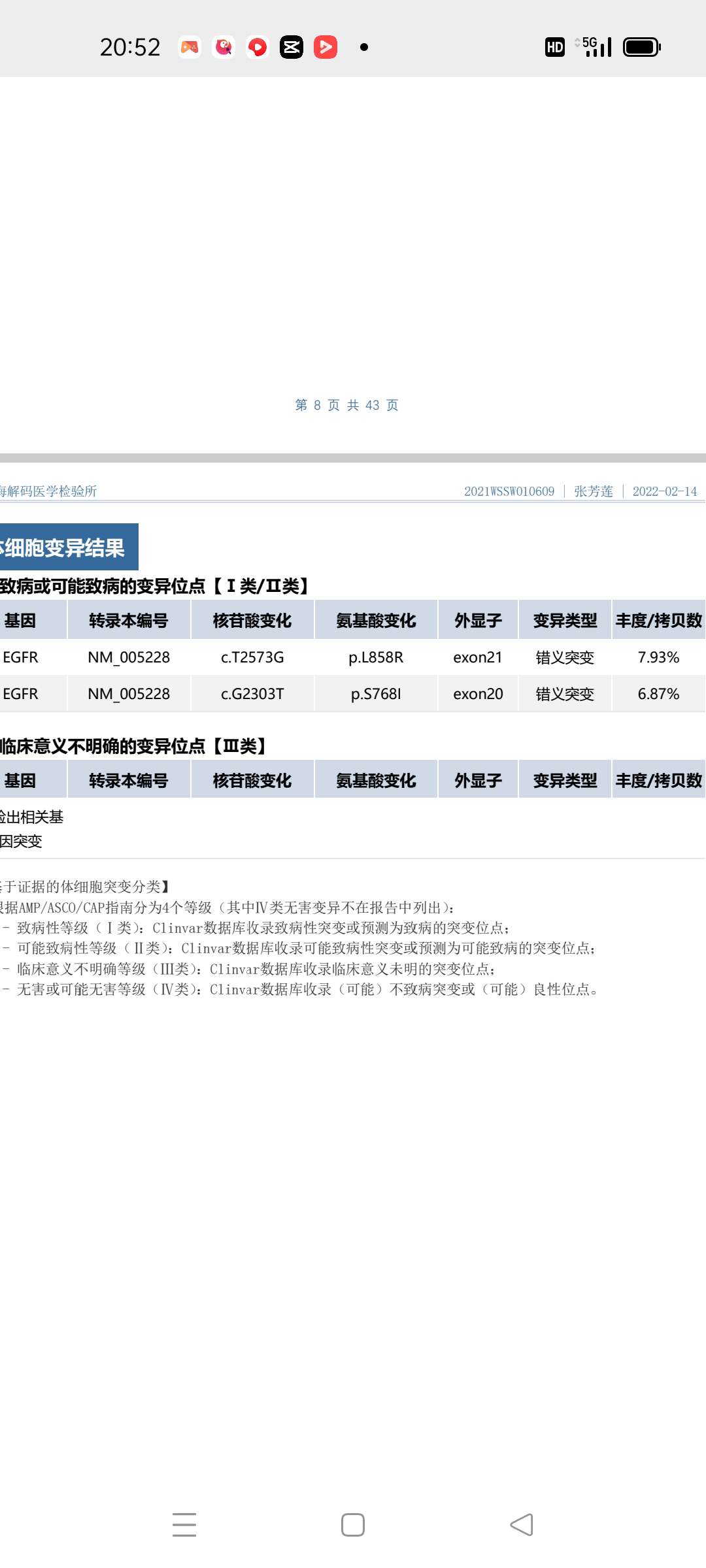Tap the battery icon in status bar
Viewport: 706px width, 1568px height.
(x=641, y=47)
